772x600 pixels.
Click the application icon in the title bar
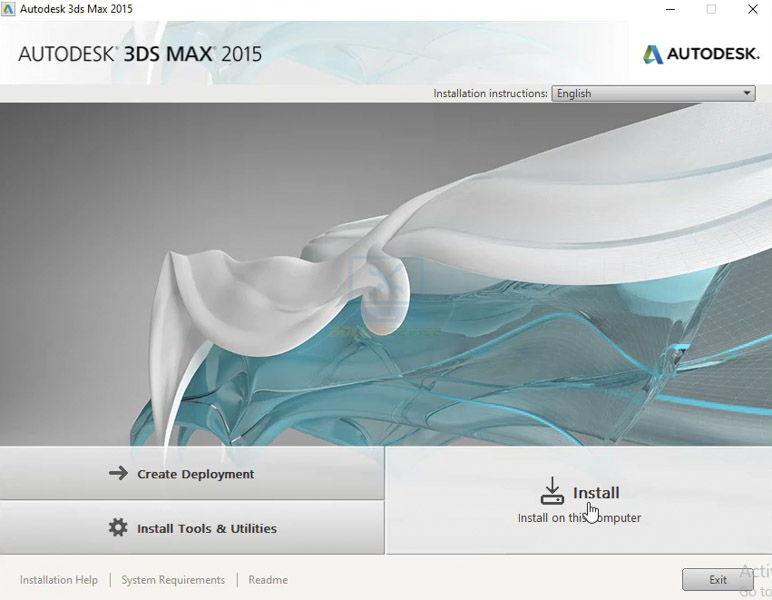tap(9, 9)
